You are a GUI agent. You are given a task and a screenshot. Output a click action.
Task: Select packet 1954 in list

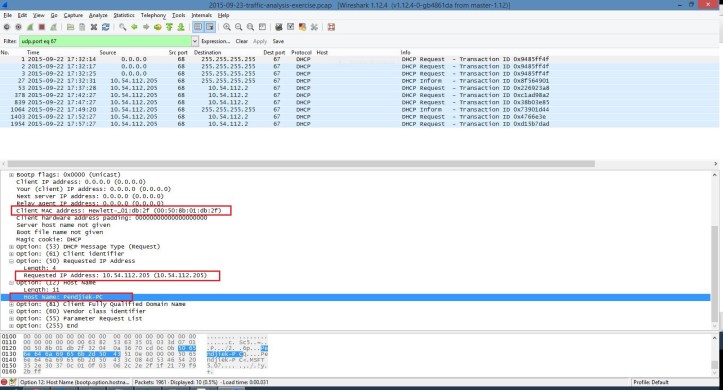pos(360,124)
